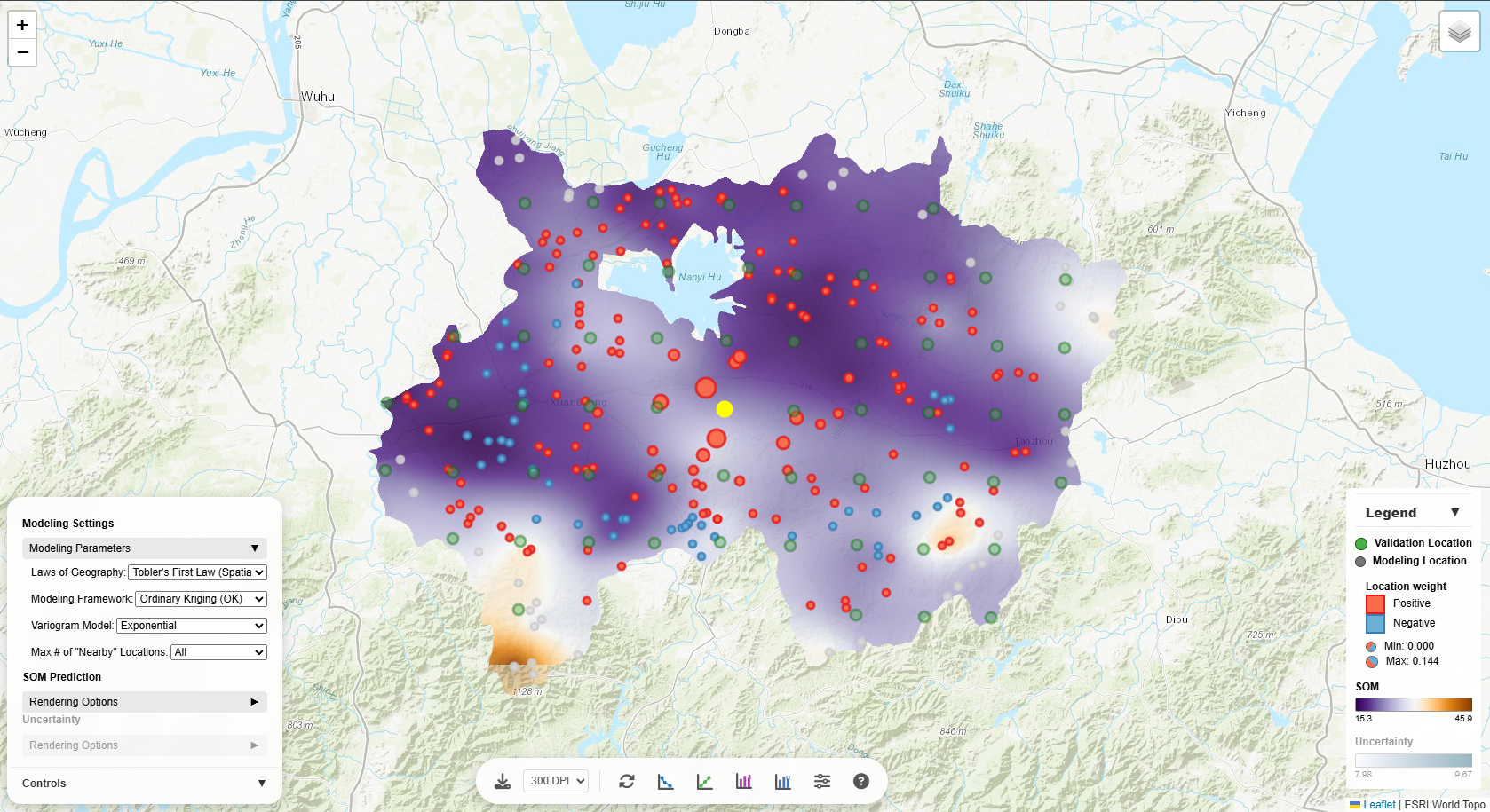
Task: Expand the Controls section
Action: point(145,784)
